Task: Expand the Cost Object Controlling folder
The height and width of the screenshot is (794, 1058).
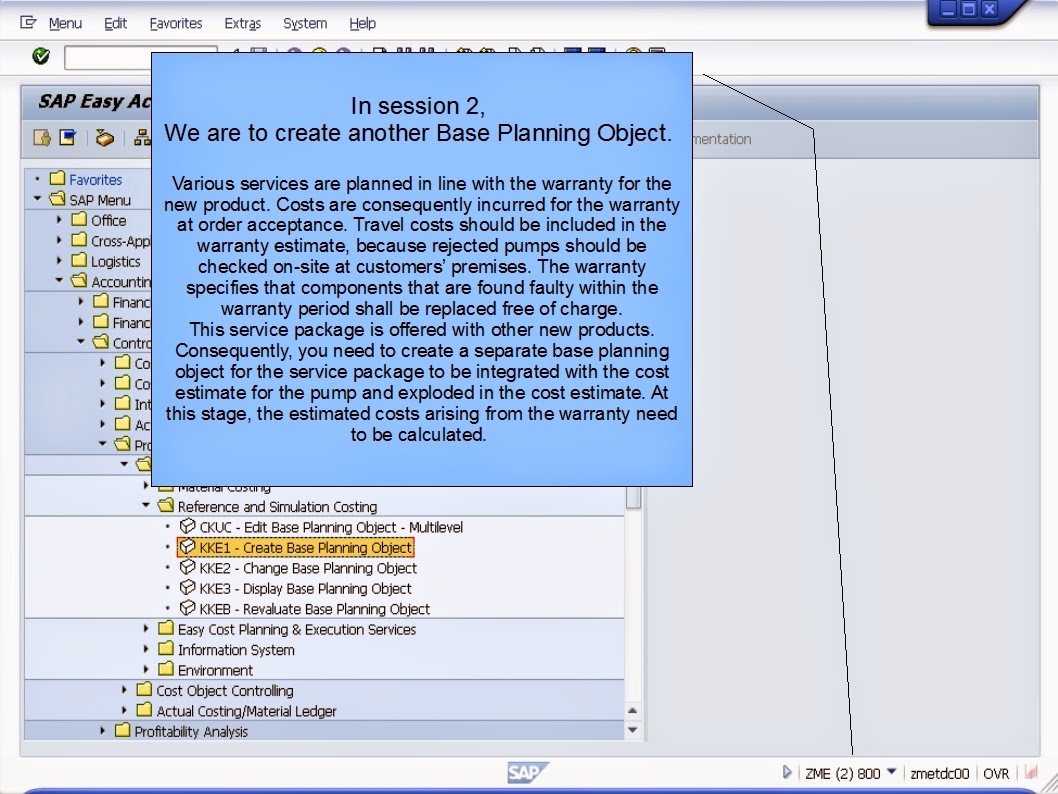Action: pyautogui.click(x=126, y=690)
